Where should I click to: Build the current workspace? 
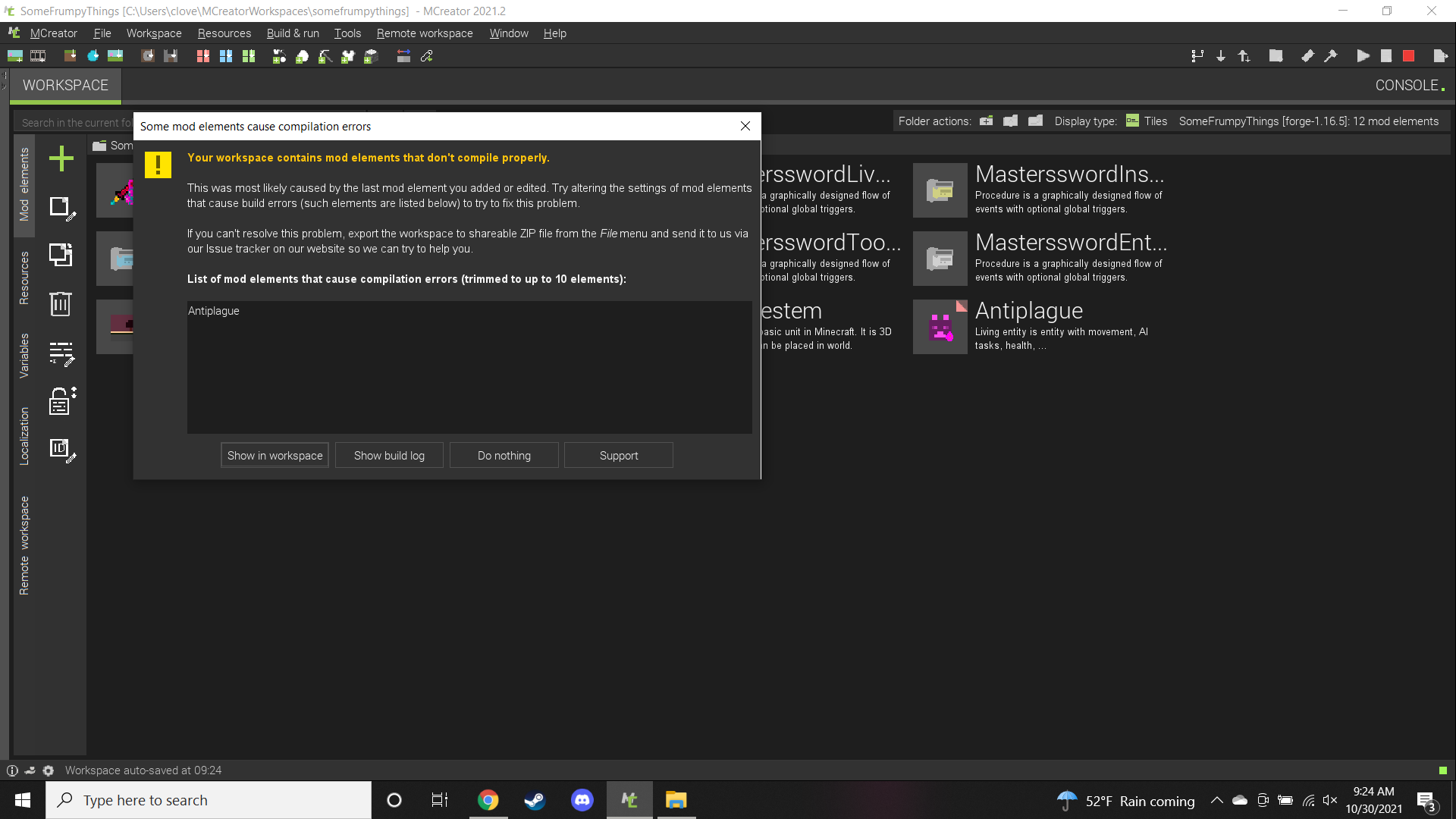1332,55
